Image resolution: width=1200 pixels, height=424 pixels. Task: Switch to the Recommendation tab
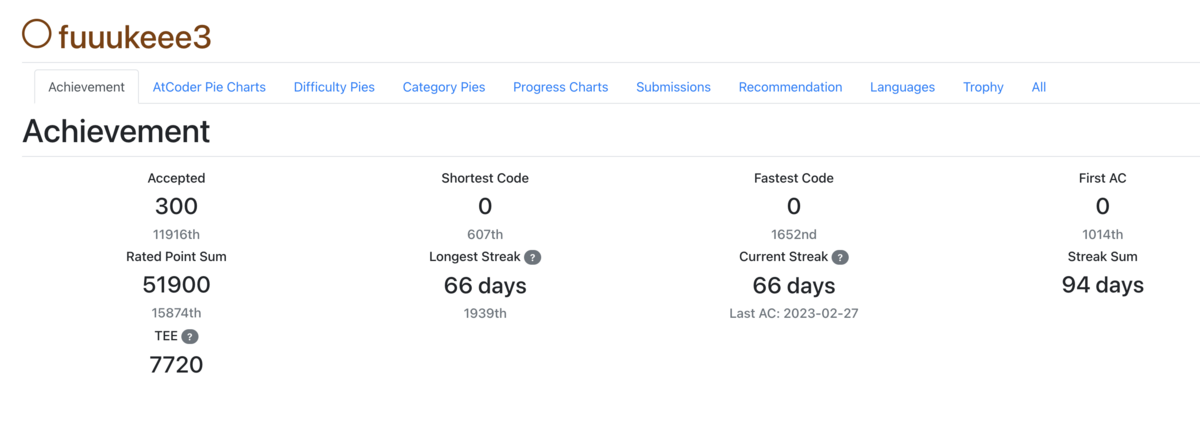[790, 87]
